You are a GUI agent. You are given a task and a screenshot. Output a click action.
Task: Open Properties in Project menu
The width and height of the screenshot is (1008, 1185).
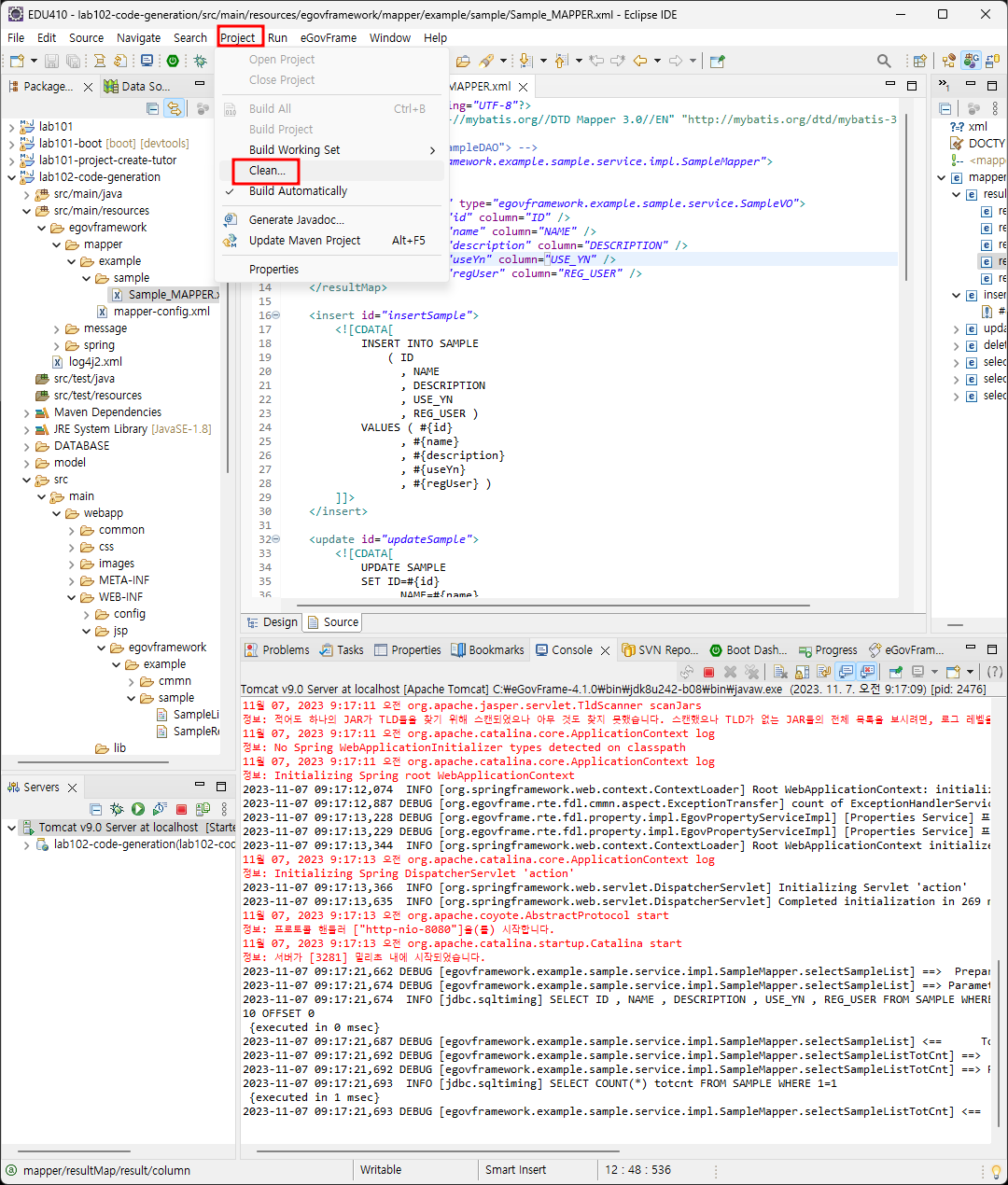coord(273,270)
